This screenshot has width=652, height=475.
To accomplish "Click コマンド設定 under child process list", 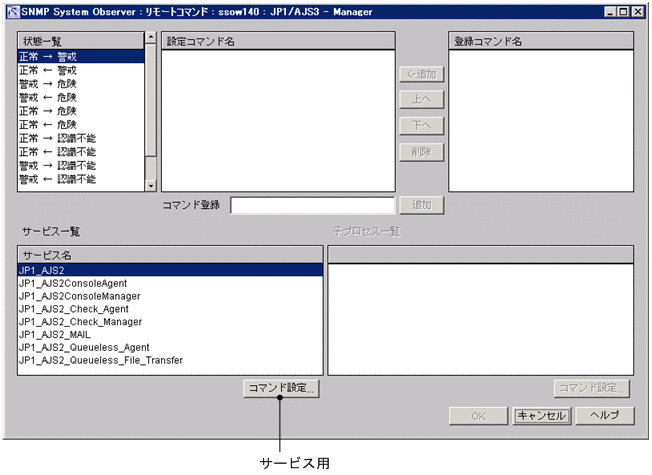I will (592, 388).
